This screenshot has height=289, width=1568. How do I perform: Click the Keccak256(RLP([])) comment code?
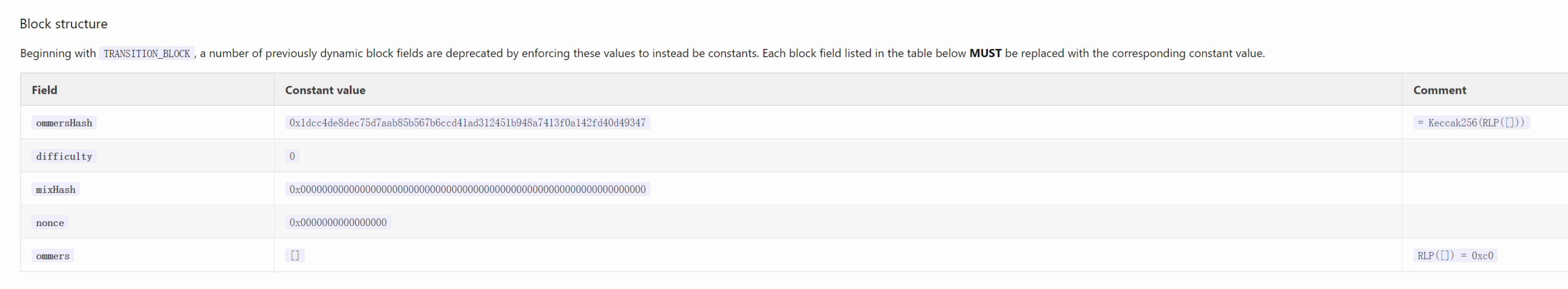(x=1470, y=123)
